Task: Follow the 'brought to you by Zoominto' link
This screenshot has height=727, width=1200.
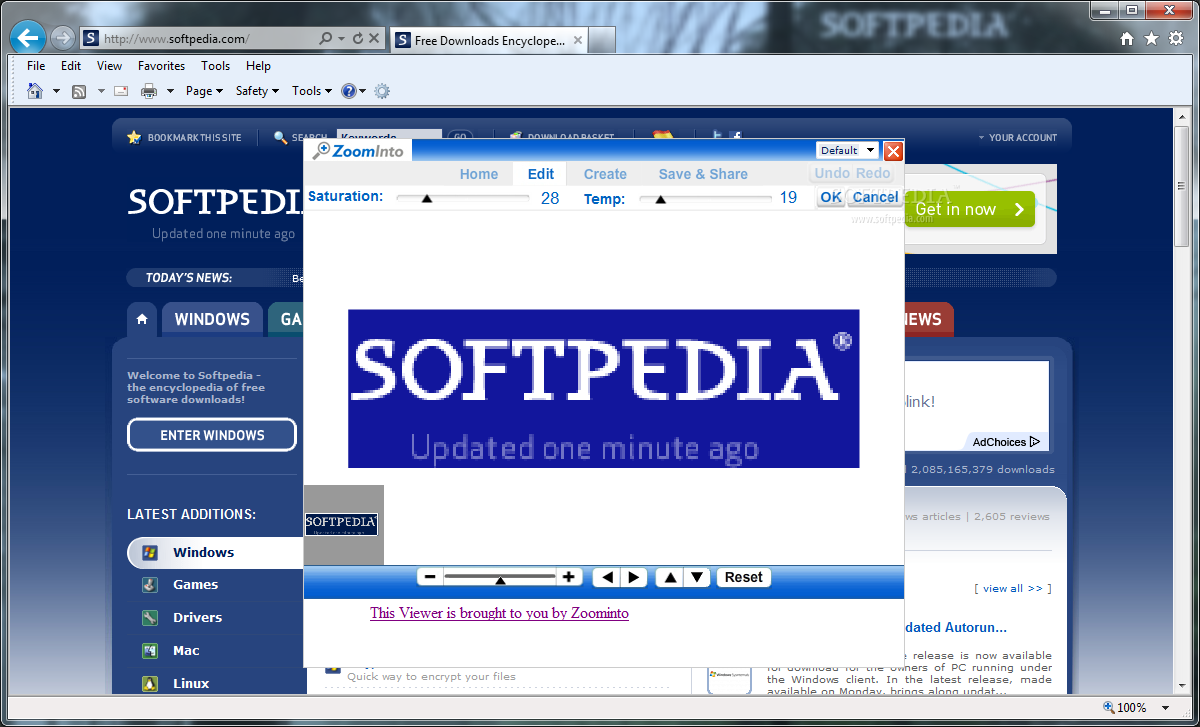Action: (x=499, y=613)
